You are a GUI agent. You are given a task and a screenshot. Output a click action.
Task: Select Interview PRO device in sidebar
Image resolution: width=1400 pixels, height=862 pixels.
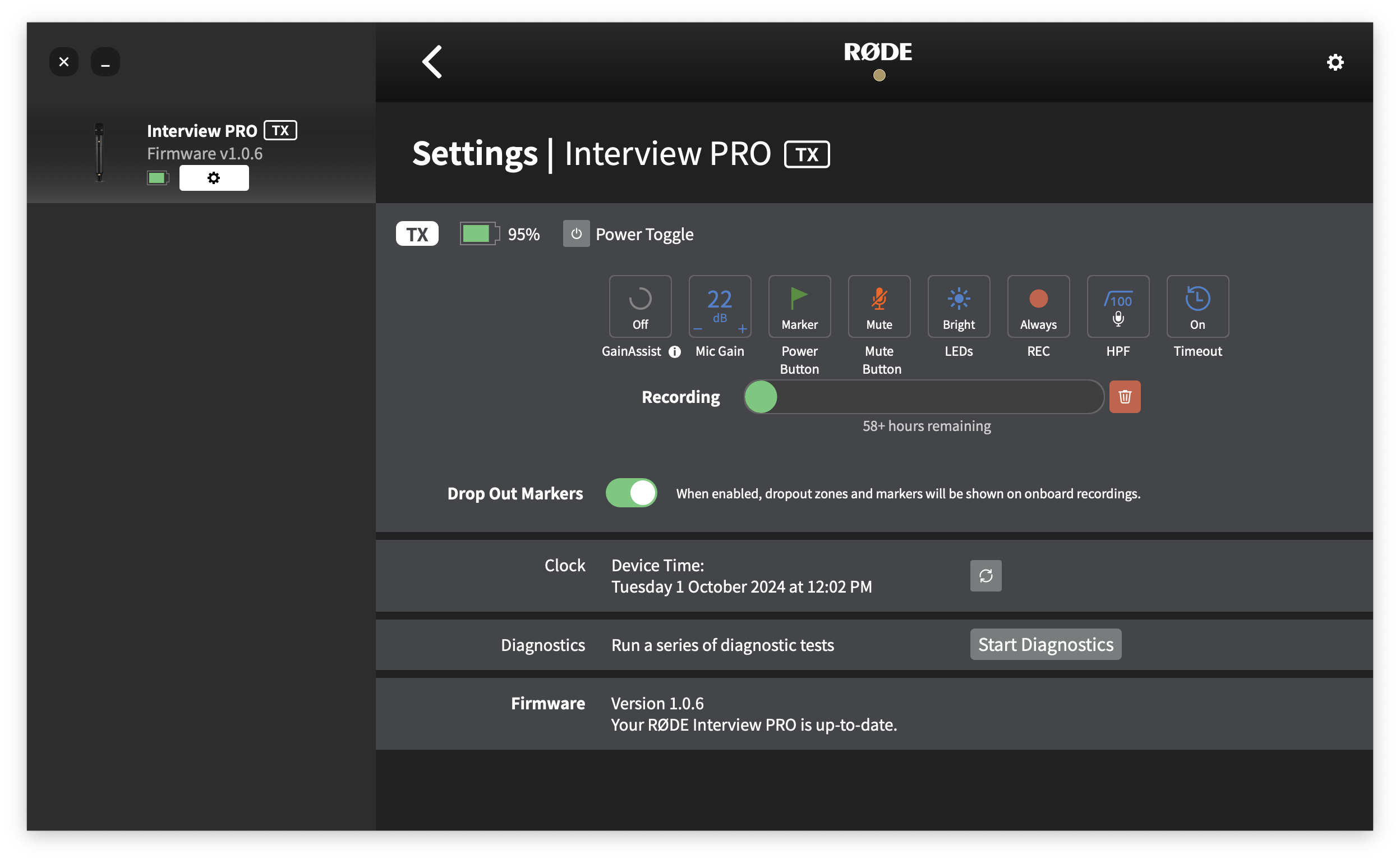[202, 131]
